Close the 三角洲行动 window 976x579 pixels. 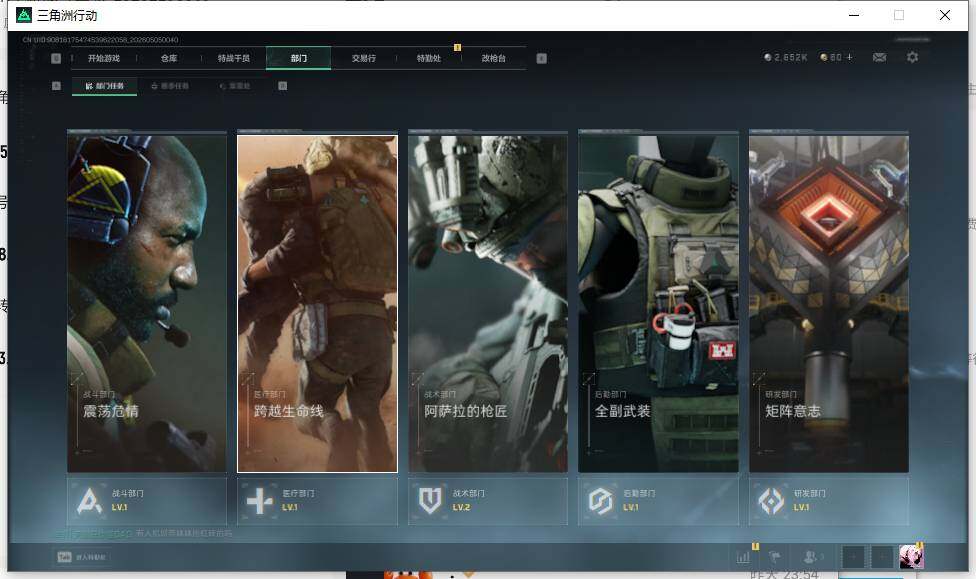click(945, 15)
